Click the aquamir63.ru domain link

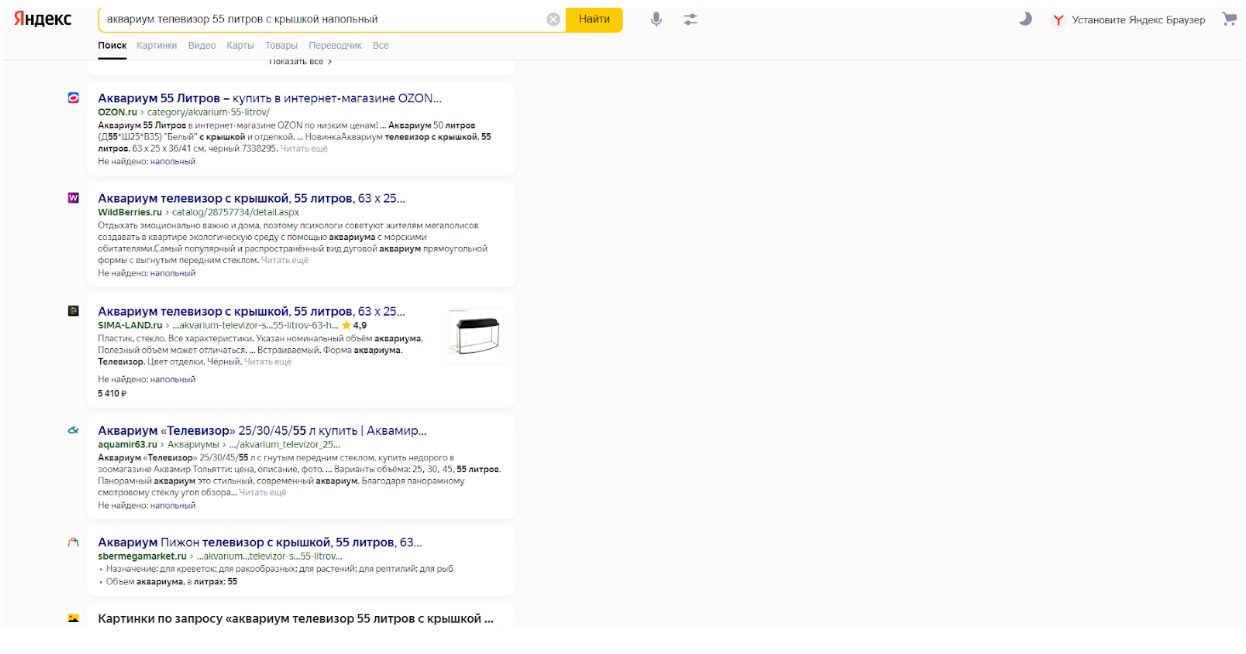(x=128, y=444)
